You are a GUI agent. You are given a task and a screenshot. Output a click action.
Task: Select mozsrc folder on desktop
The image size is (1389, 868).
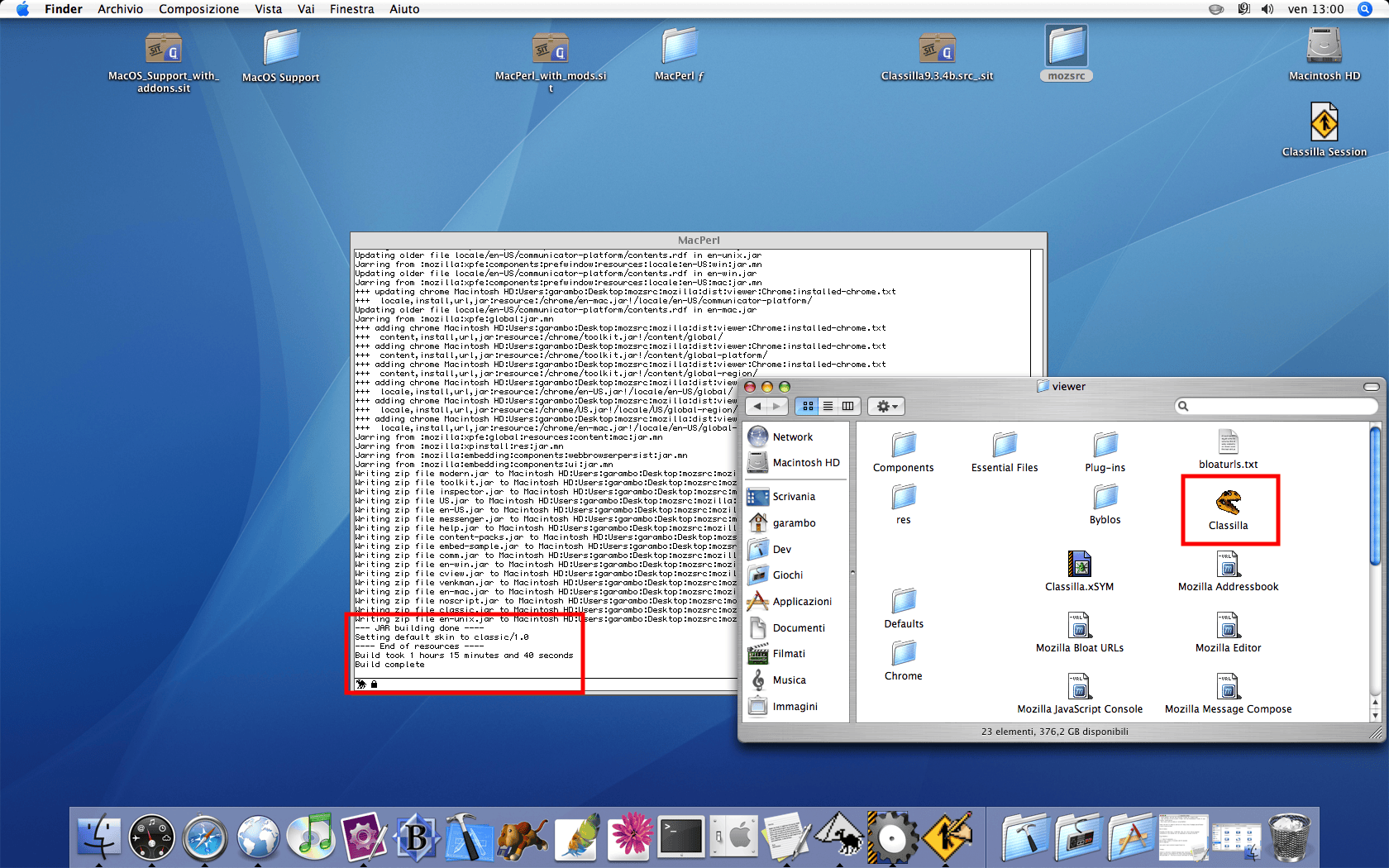pyautogui.click(x=1067, y=53)
